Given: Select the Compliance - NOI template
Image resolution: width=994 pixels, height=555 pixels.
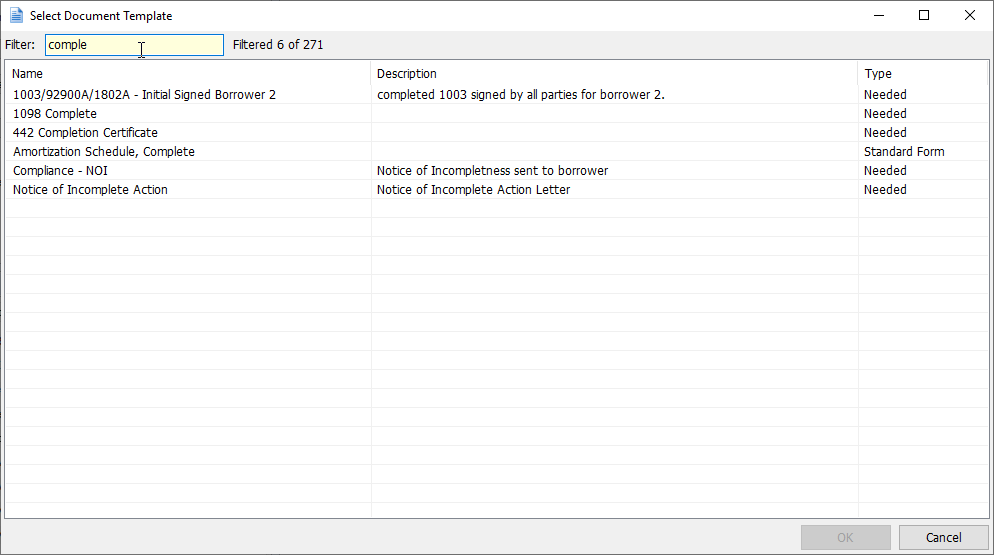Looking at the screenshot, I should 496,171.
